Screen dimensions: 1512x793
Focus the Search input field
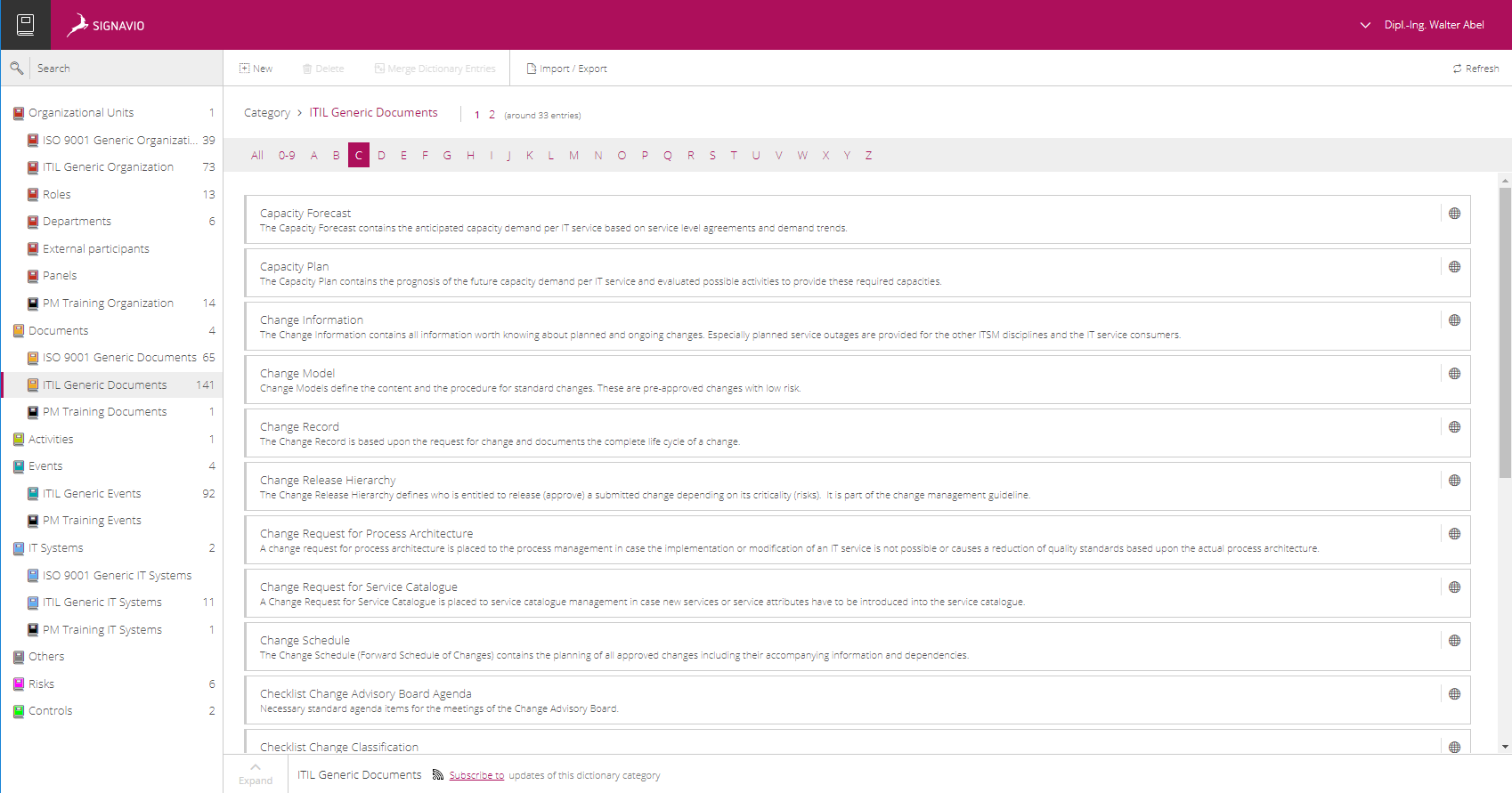(126, 68)
